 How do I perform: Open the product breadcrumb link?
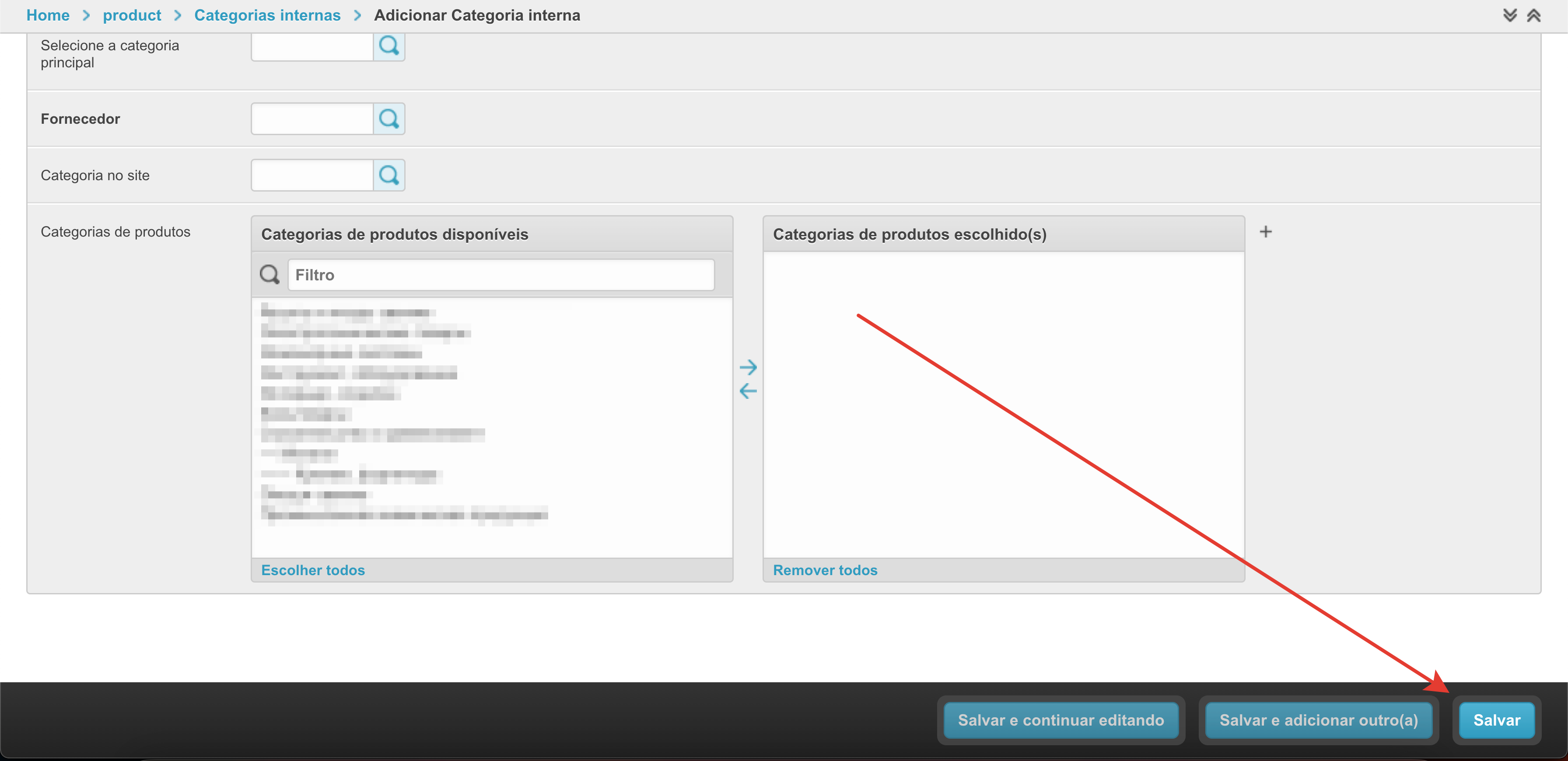point(132,15)
